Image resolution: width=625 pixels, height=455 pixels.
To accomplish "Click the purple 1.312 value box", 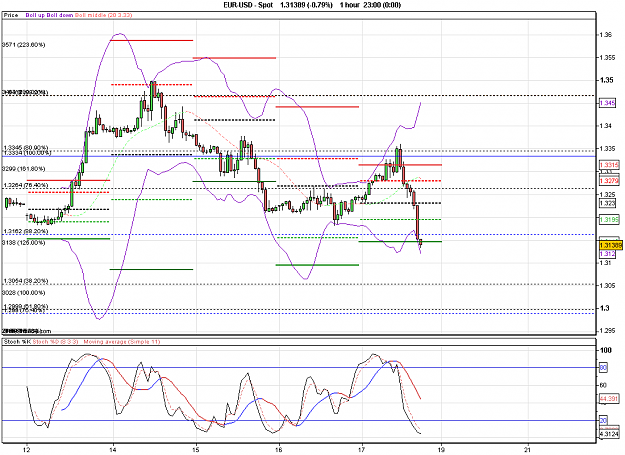I will pyautogui.click(x=607, y=253).
